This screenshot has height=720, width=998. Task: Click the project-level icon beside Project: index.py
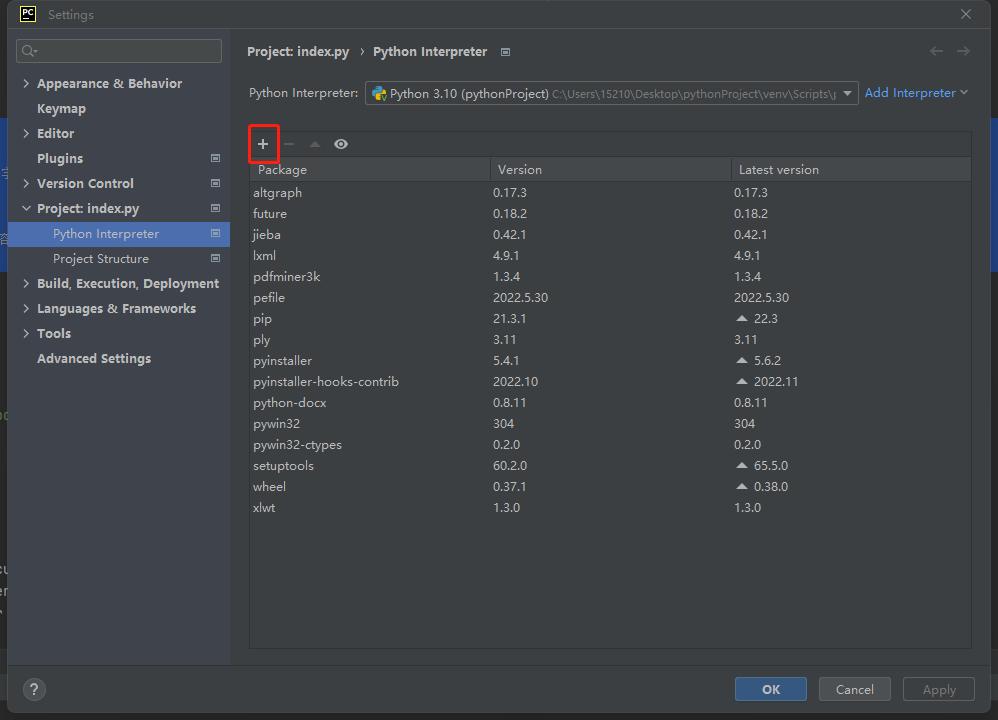tap(215, 208)
